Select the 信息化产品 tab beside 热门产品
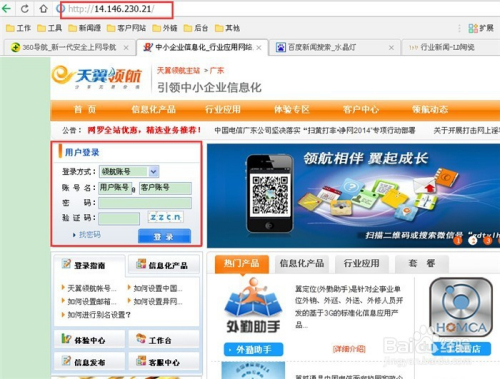 click(302, 264)
